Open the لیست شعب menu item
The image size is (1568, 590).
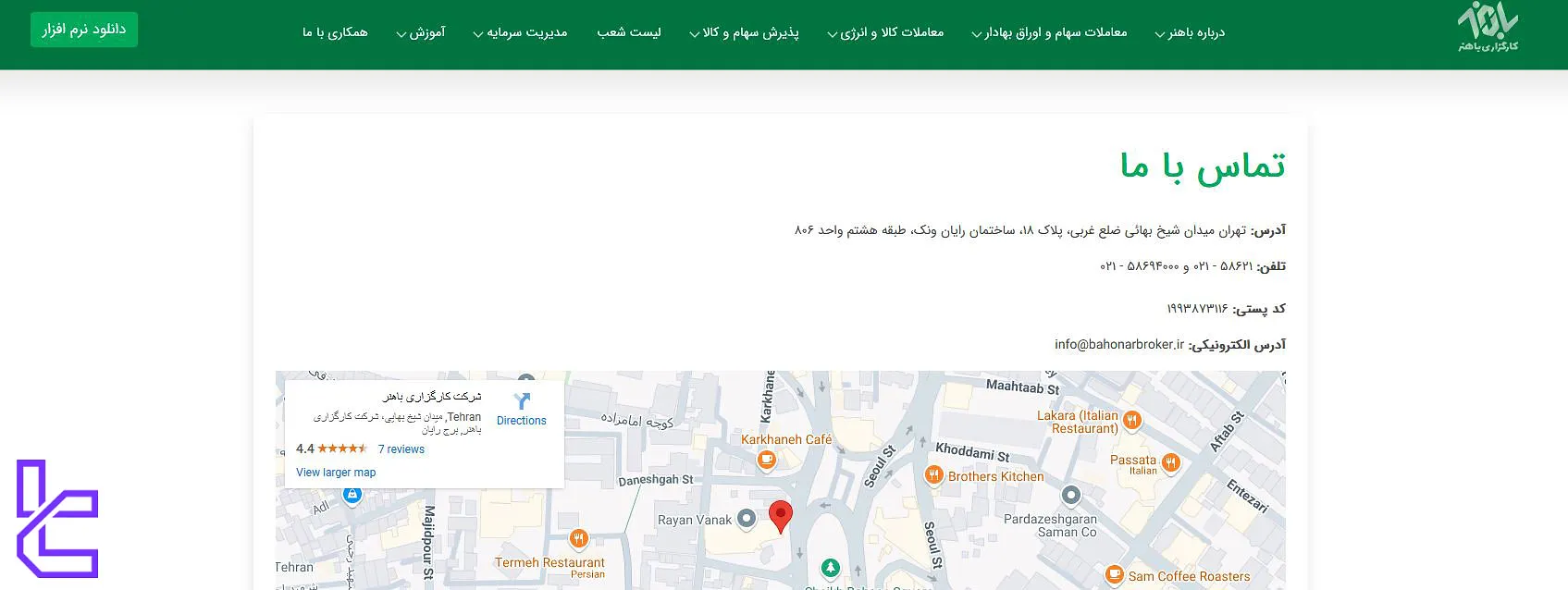tap(629, 32)
